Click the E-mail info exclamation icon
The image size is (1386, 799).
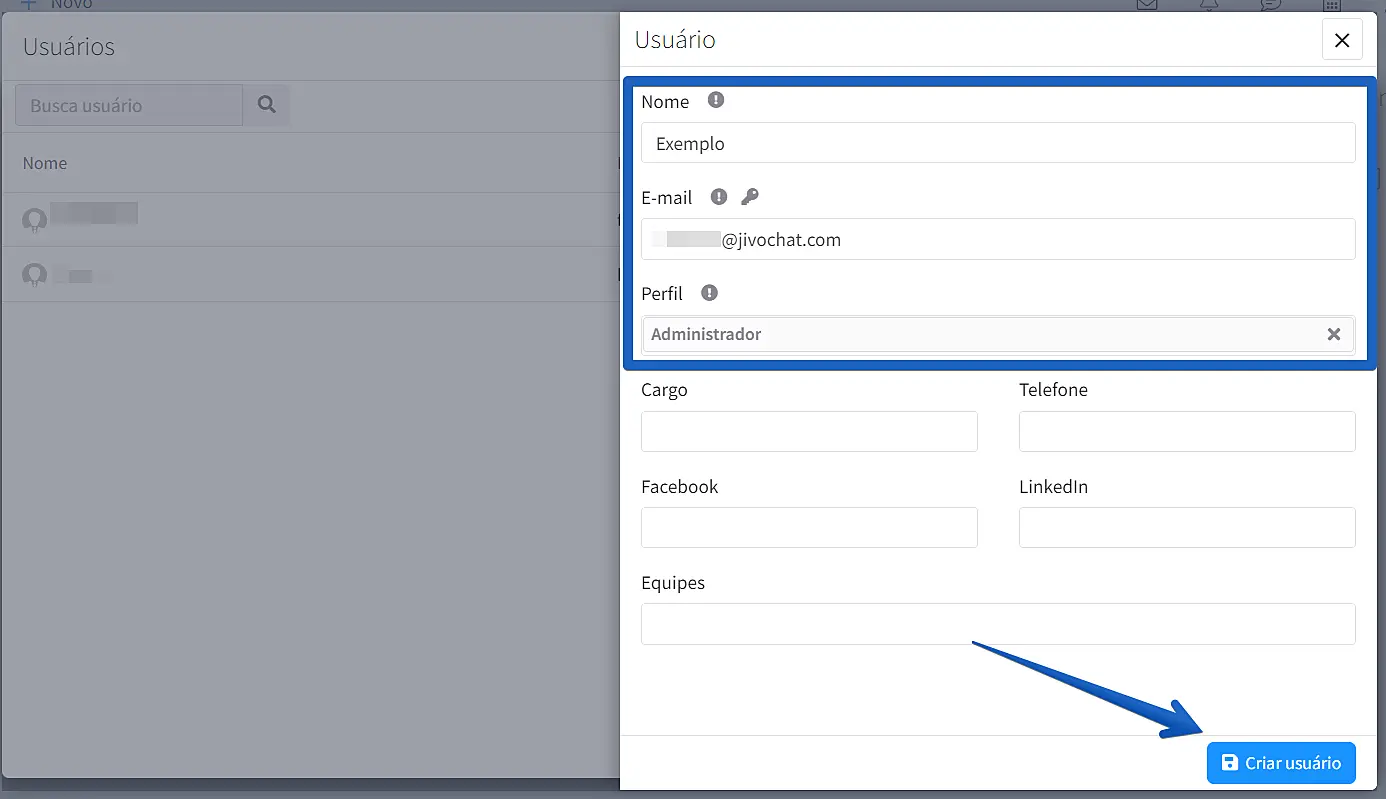coord(718,197)
